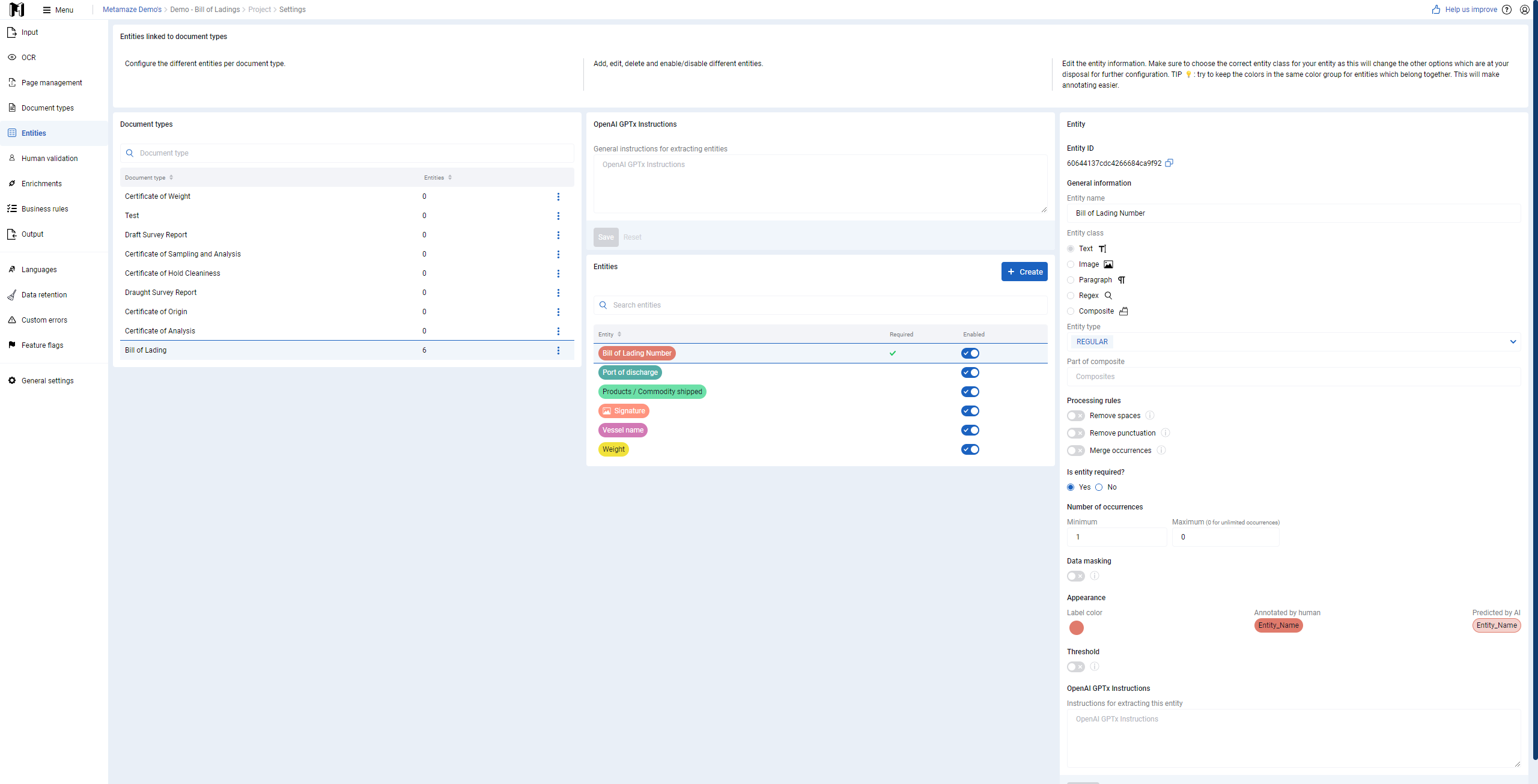The height and width of the screenshot is (784, 1538).
Task: Open three-dot menu for Test row
Action: pos(558,216)
